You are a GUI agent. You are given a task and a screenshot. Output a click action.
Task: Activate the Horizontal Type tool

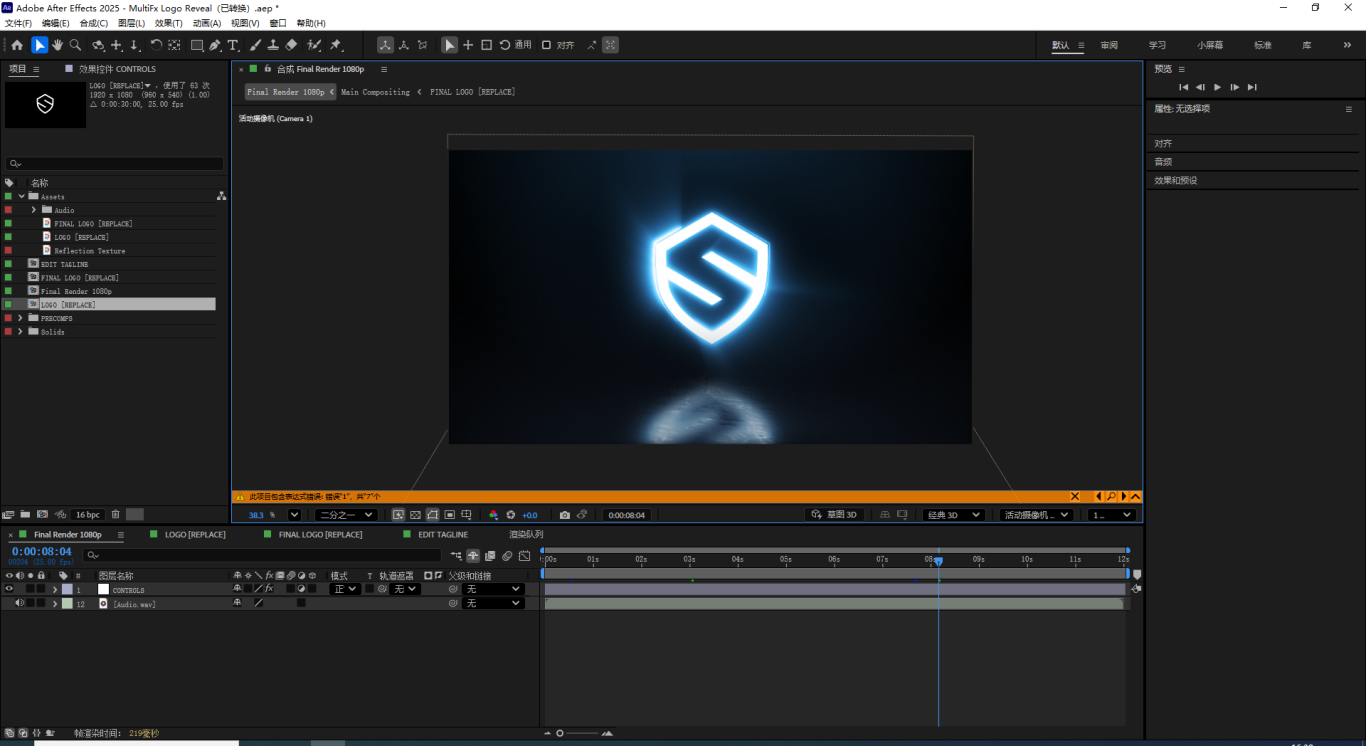(x=233, y=45)
